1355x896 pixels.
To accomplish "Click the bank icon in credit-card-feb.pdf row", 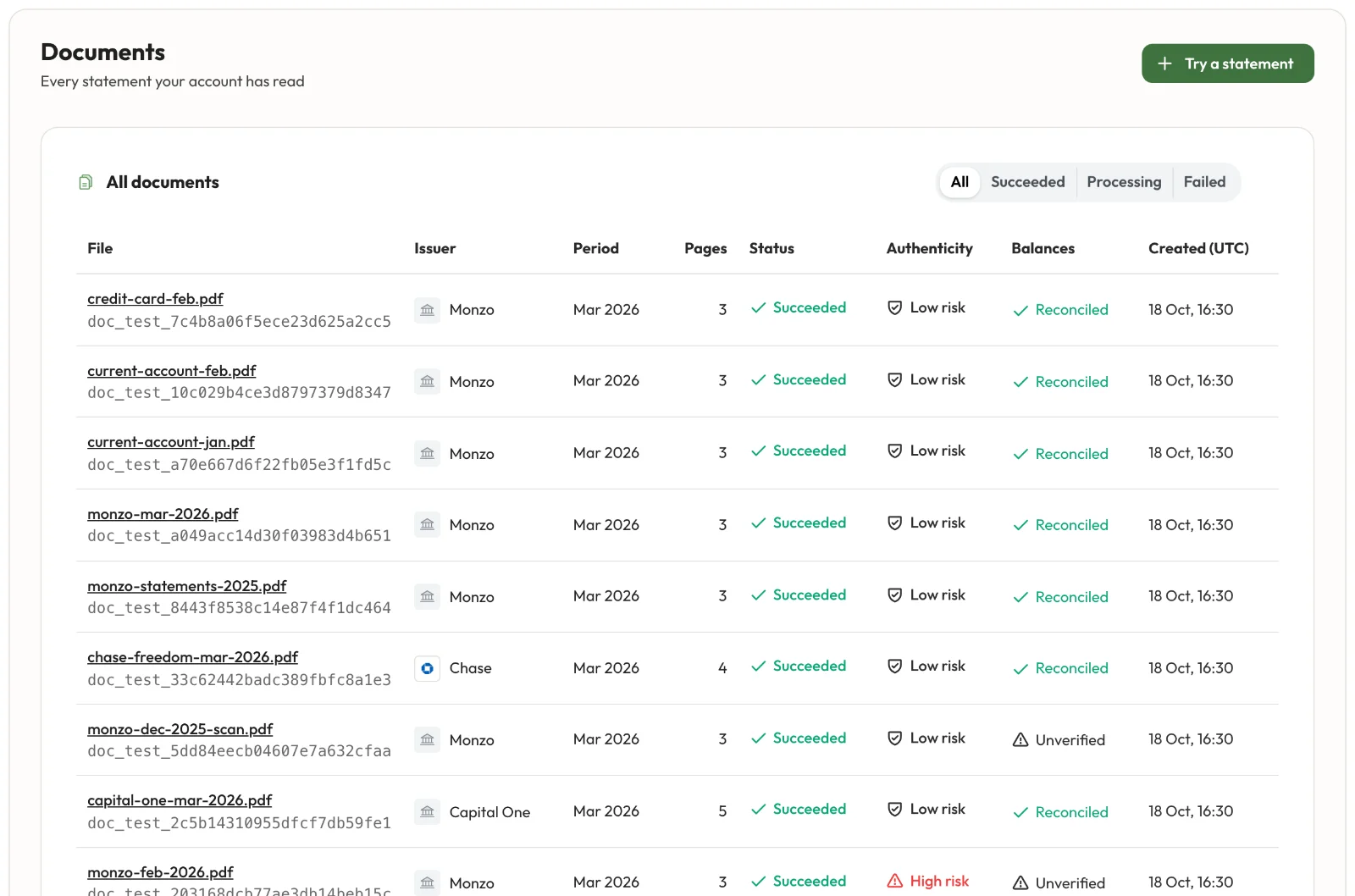I will (427, 310).
